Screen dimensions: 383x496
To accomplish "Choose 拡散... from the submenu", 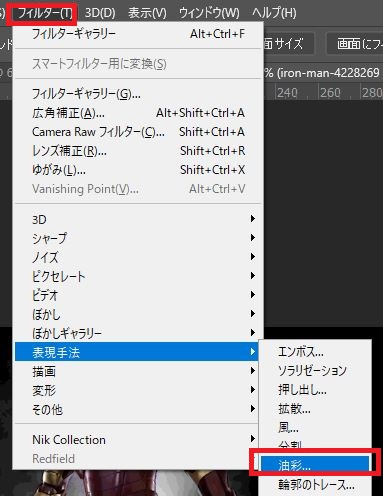I will tap(315, 408).
